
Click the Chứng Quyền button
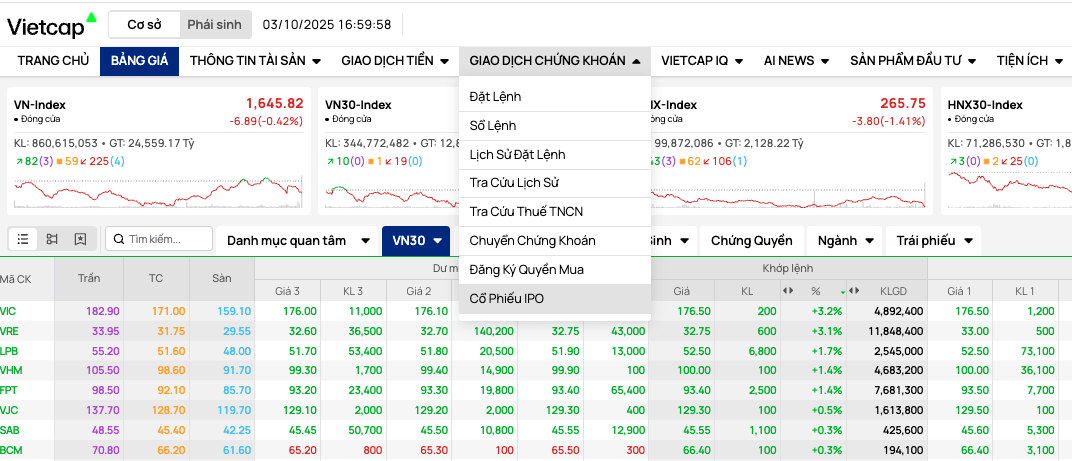coord(751,240)
